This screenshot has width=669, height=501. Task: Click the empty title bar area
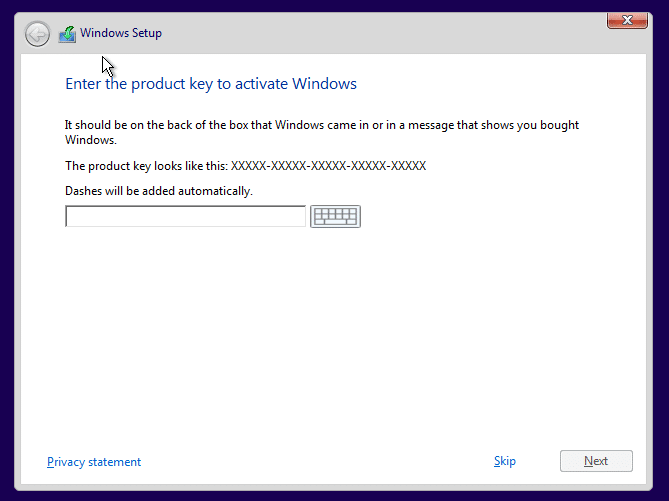click(380, 33)
